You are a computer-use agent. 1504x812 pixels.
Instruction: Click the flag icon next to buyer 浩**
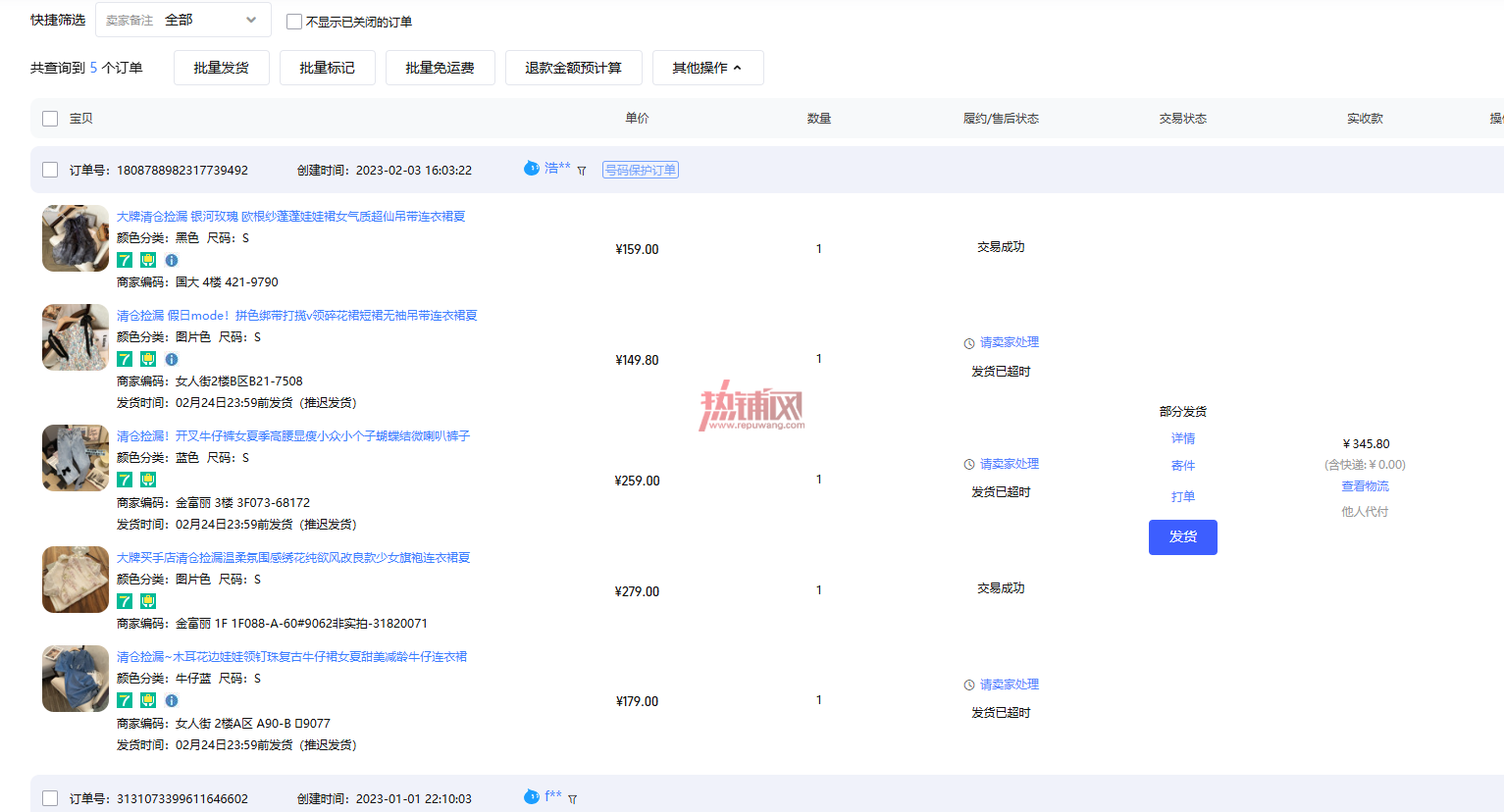point(582,171)
